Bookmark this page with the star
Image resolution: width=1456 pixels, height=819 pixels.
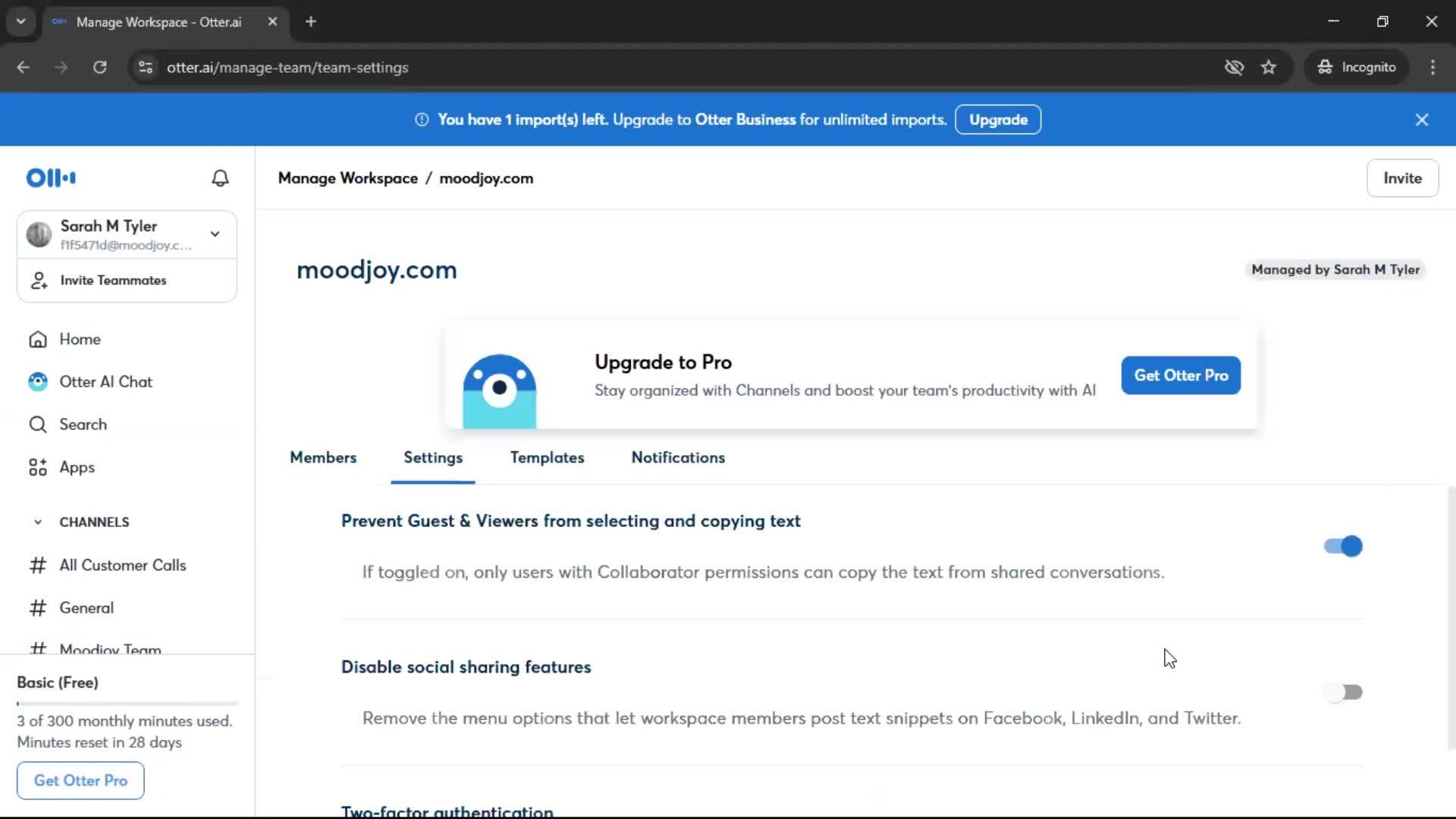[x=1269, y=67]
